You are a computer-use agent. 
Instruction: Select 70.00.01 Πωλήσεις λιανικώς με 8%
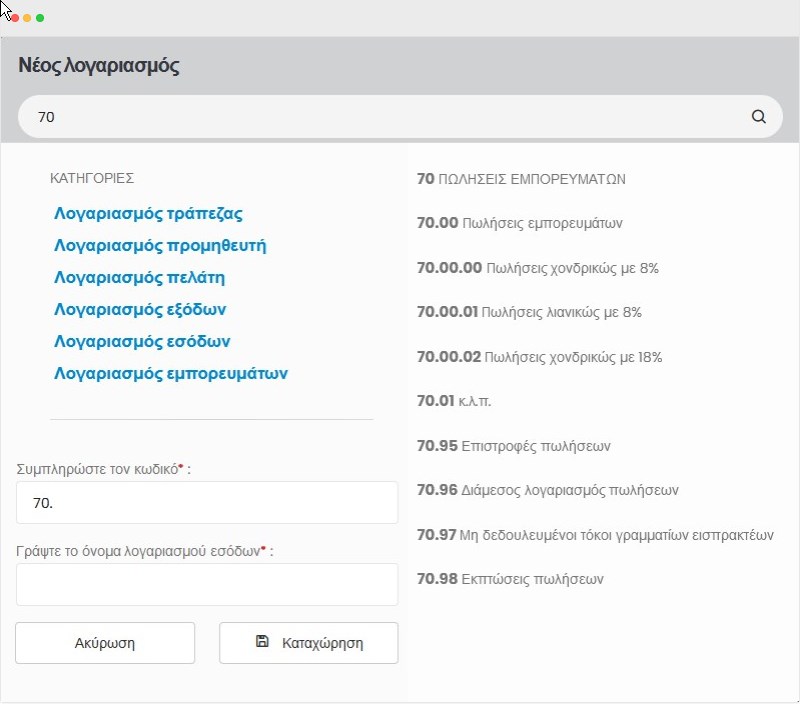click(529, 312)
